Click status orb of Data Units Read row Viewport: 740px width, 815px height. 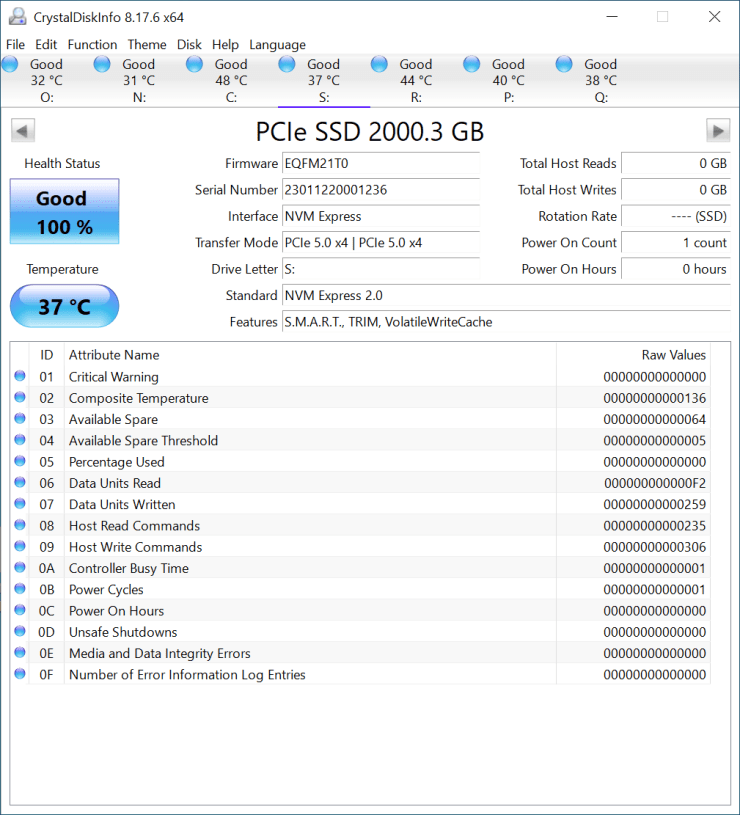click(20, 482)
